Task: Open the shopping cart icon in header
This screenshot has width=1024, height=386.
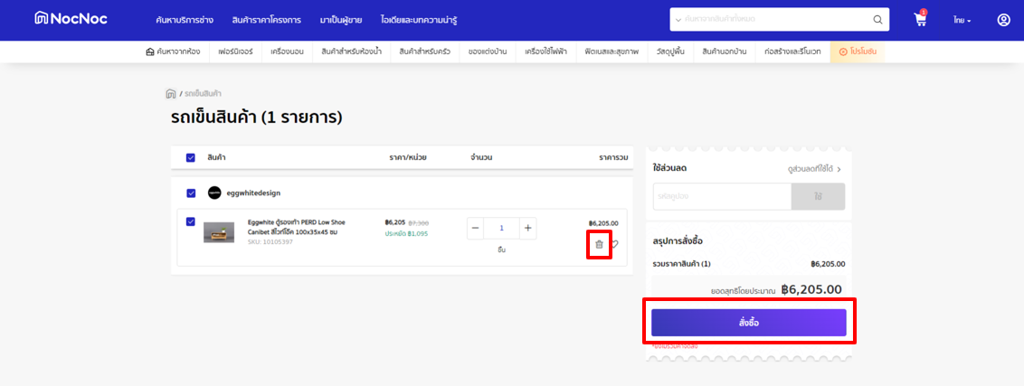Action: (920, 20)
